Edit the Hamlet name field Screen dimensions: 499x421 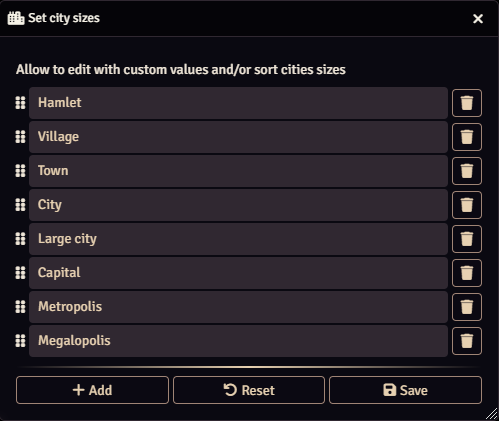point(238,103)
